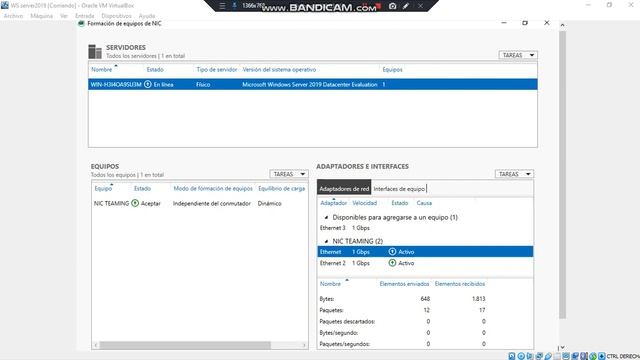Open the USB devices indicator in the status bar

point(548,356)
